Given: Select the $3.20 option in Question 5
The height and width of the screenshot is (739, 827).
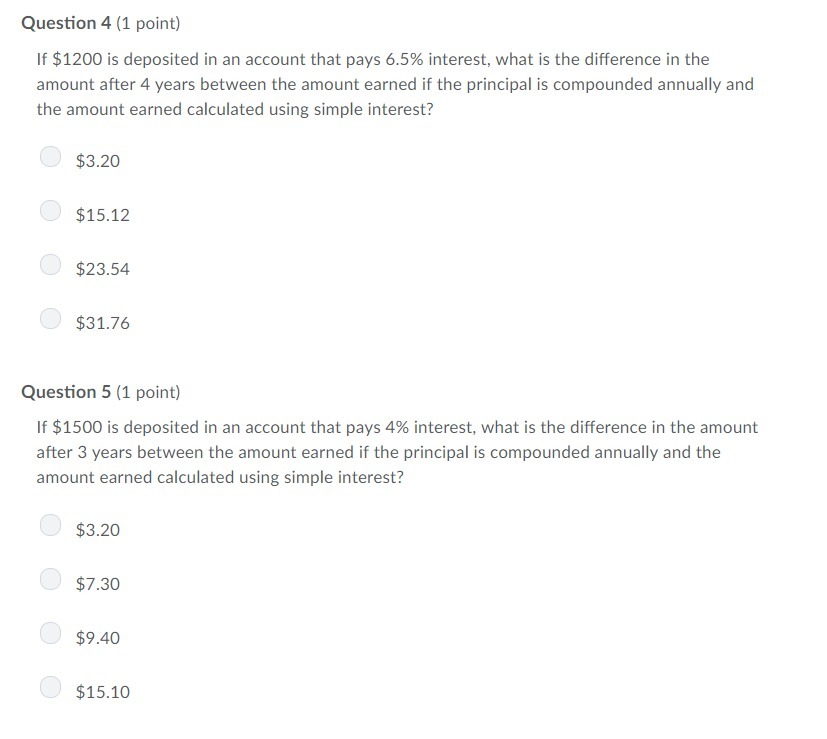Looking at the screenshot, I should coord(51,525).
